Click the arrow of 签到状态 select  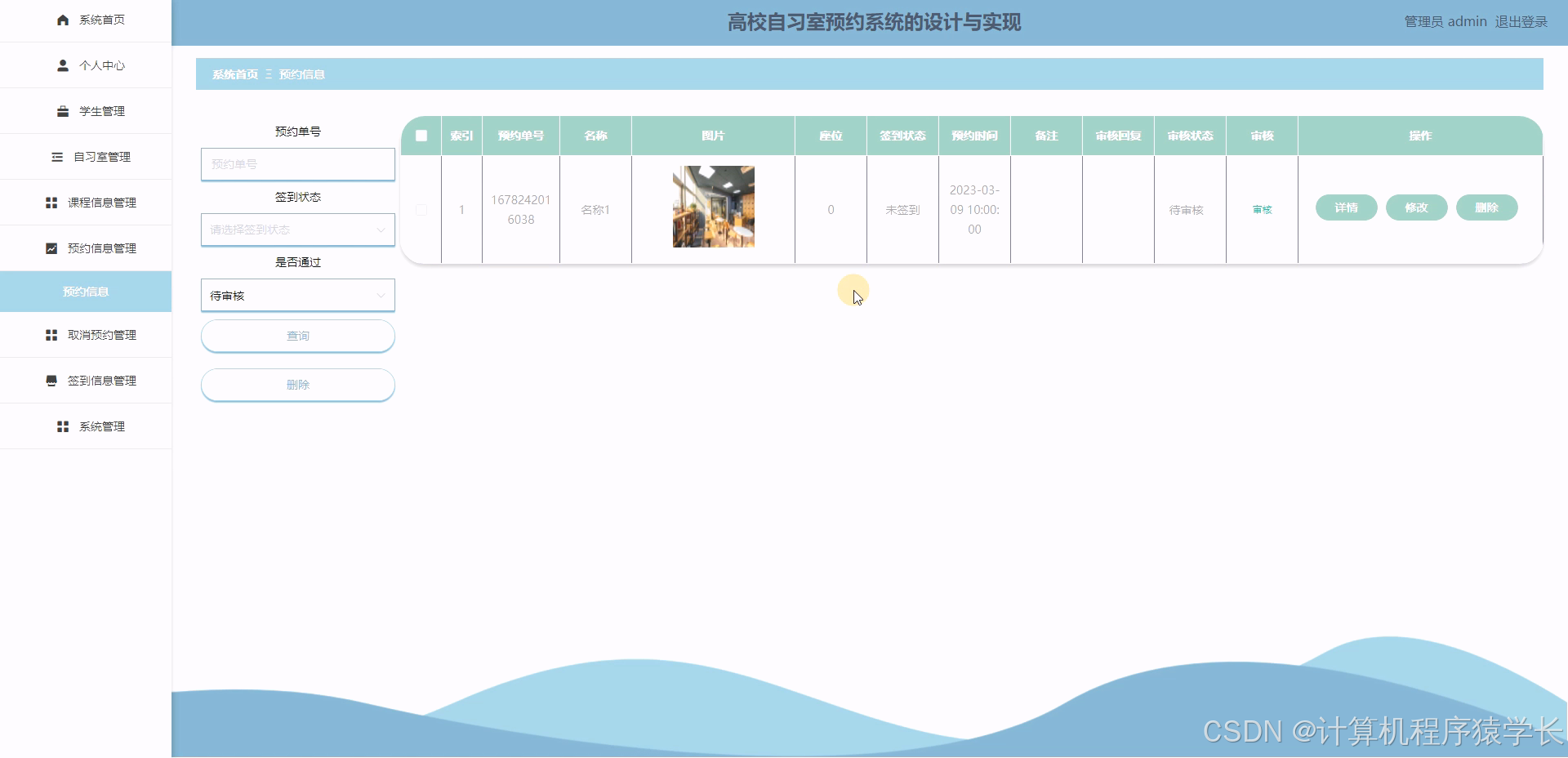click(x=381, y=230)
